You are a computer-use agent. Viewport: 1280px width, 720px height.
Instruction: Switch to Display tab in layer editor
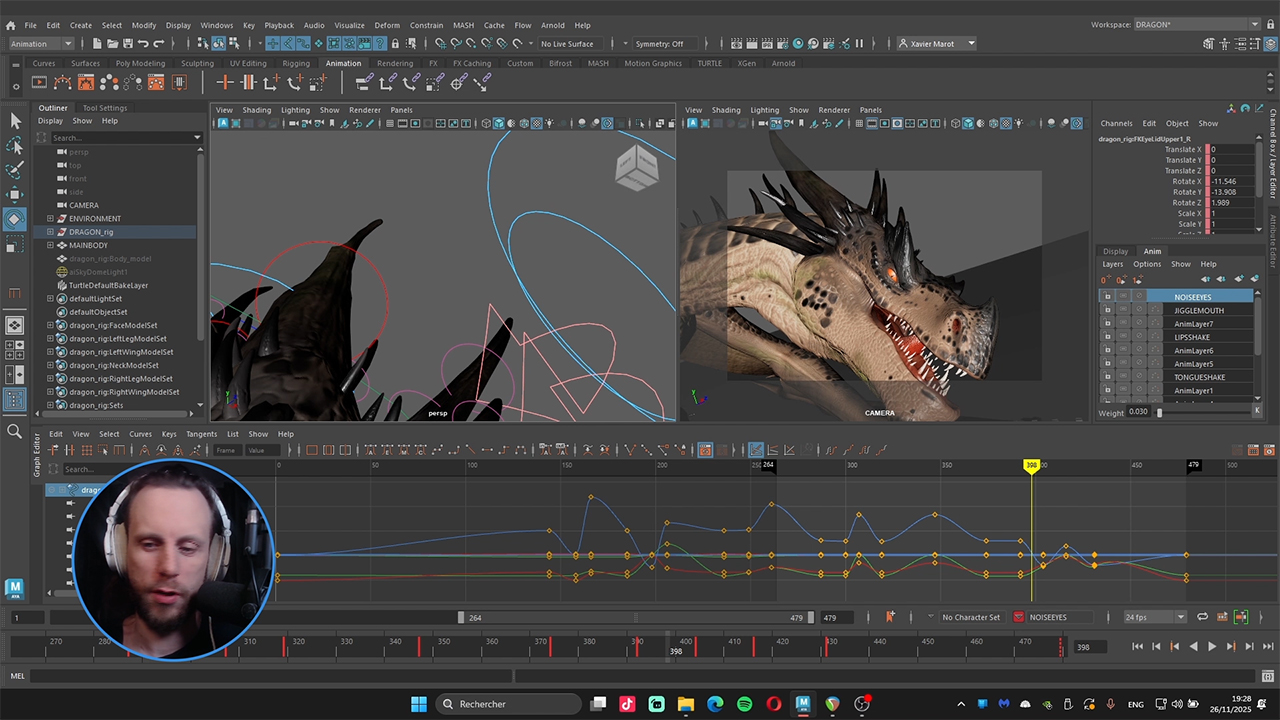click(x=1116, y=251)
